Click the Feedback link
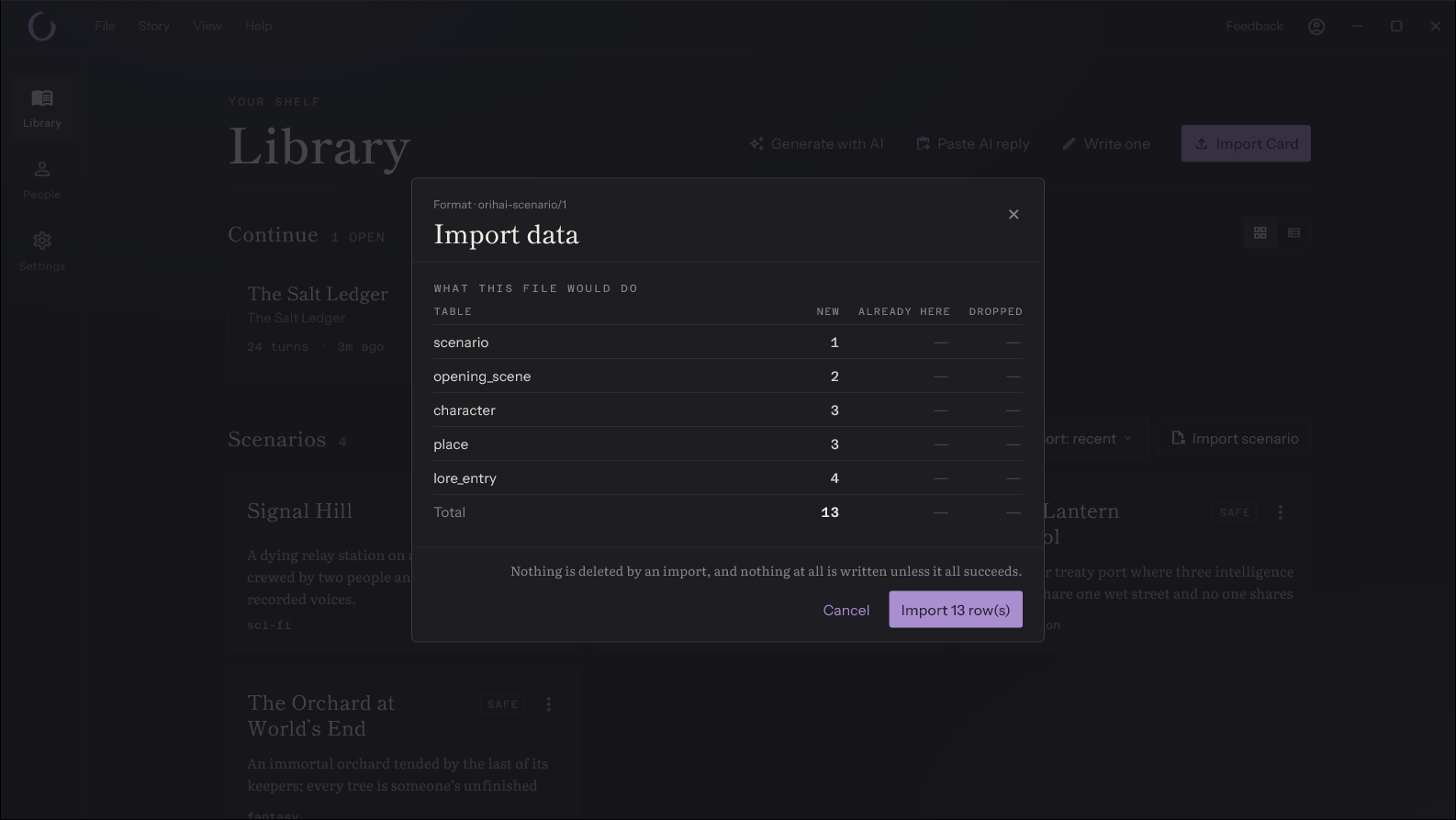This screenshot has width=1456, height=820. (x=1254, y=26)
